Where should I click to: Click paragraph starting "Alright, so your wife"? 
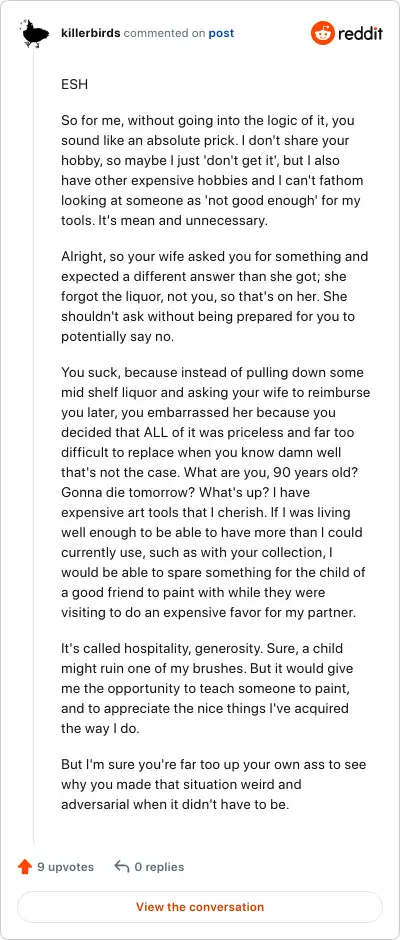click(x=215, y=297)
